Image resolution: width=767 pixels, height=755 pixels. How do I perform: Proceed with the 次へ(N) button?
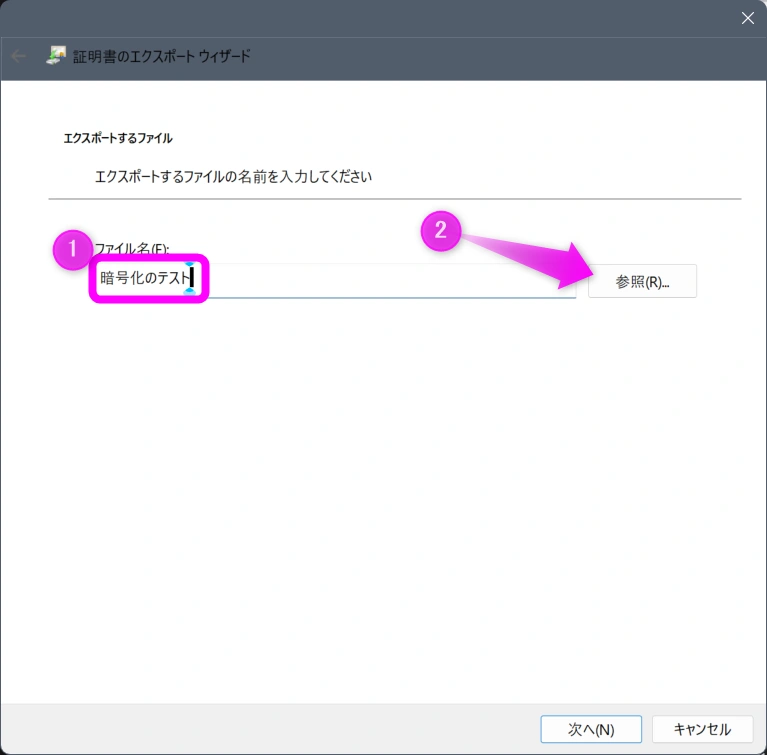(x=591, y=729)
